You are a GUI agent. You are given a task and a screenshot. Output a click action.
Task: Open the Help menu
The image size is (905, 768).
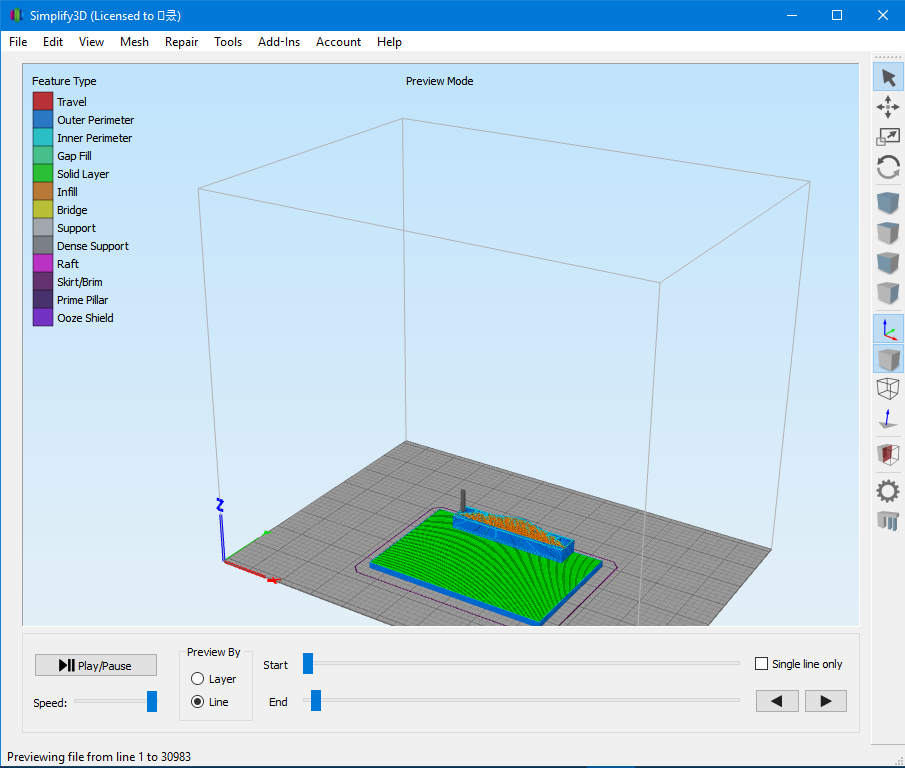389,42
